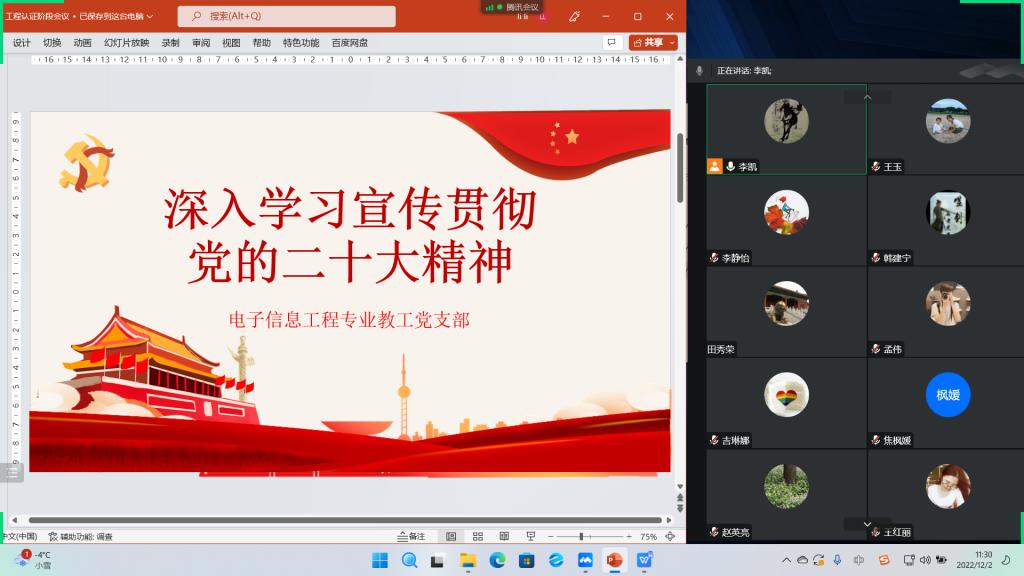The image size is (1024, 576).
Task: Click the pen ink icon in title bar
Action: click(574, 17)
